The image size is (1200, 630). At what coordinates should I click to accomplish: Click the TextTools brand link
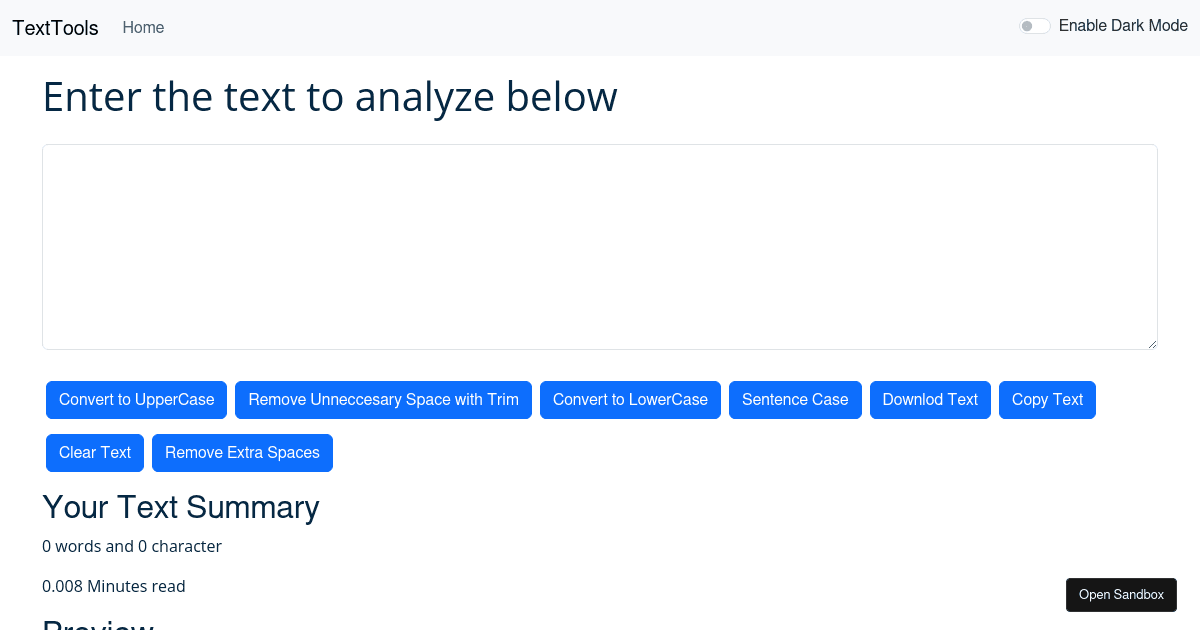pos(55,27)
